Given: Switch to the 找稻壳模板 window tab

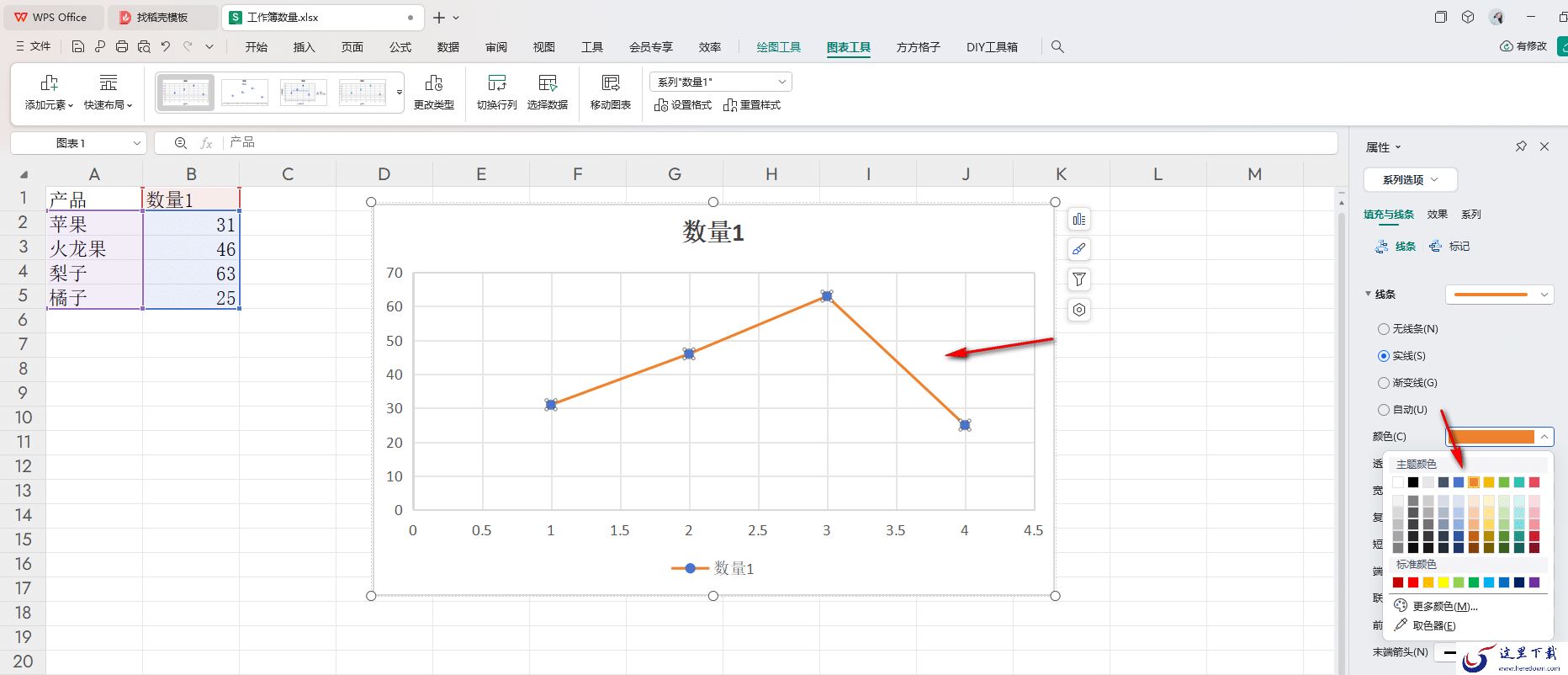Looking at the screenshot, I should [164, 17].
